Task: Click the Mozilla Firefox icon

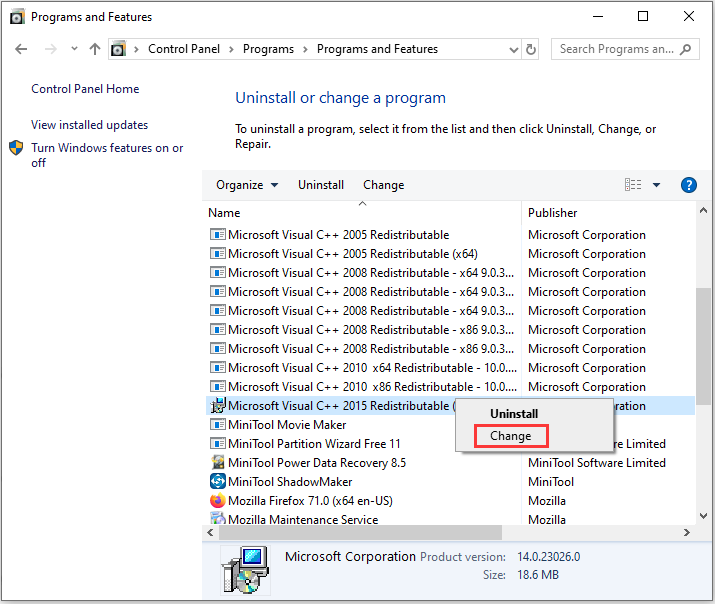Action: pos(218,501)
